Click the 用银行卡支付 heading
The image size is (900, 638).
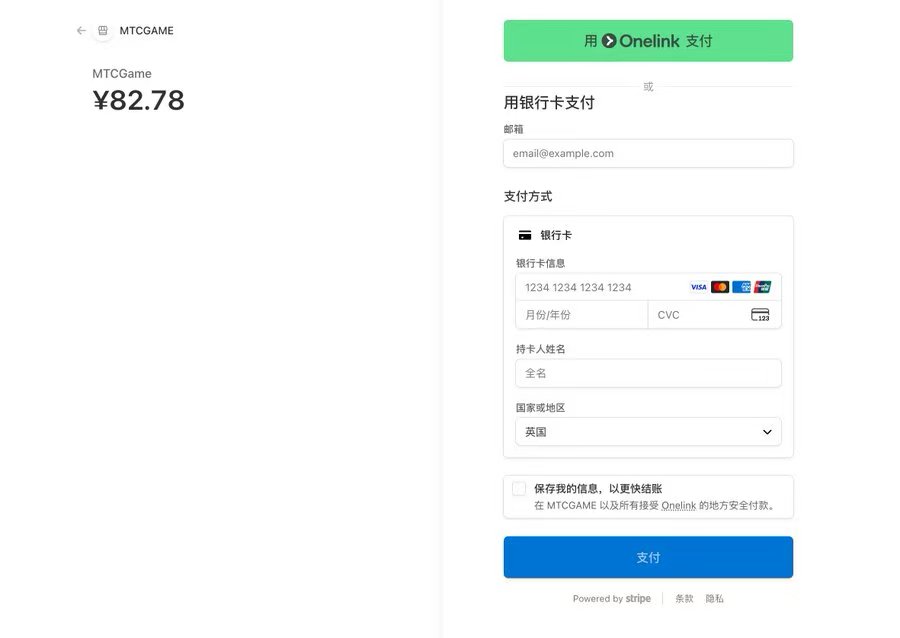coord(549,103)
